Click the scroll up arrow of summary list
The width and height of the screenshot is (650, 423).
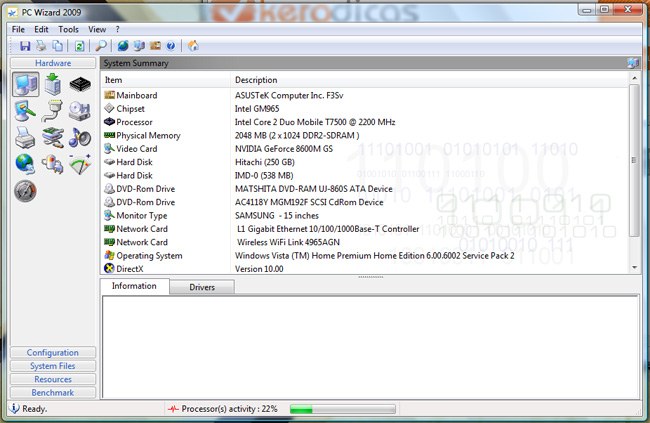click(634, 78)
